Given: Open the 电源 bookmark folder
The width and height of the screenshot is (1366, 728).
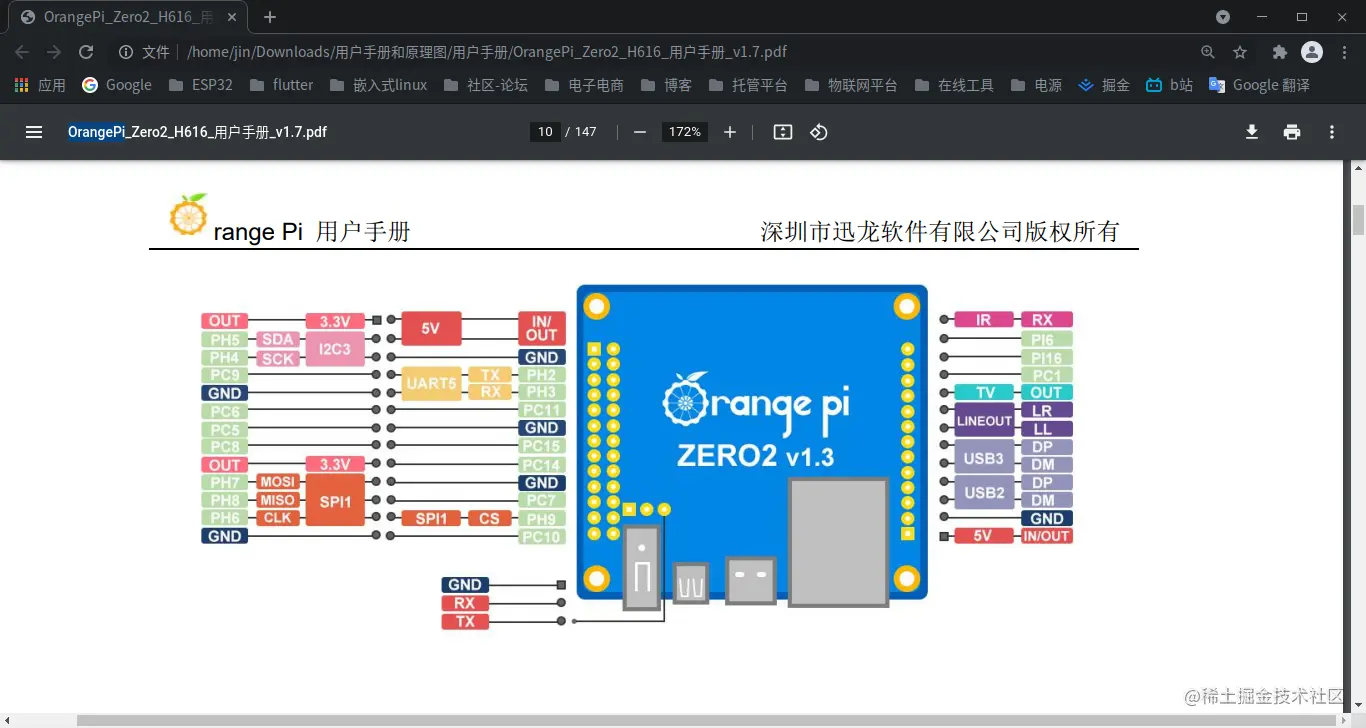Looking at the screenshot, I should [1036, 85].
